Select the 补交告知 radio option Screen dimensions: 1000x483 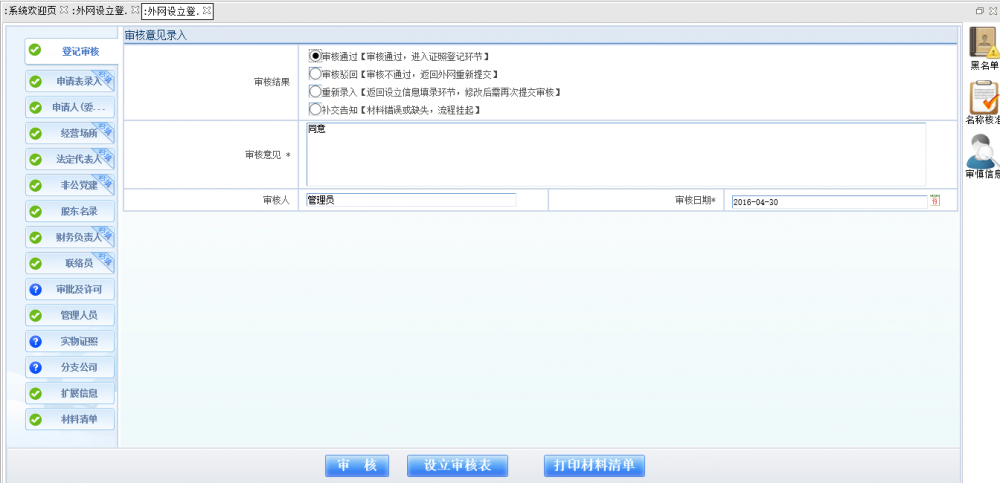pos(315,109)
